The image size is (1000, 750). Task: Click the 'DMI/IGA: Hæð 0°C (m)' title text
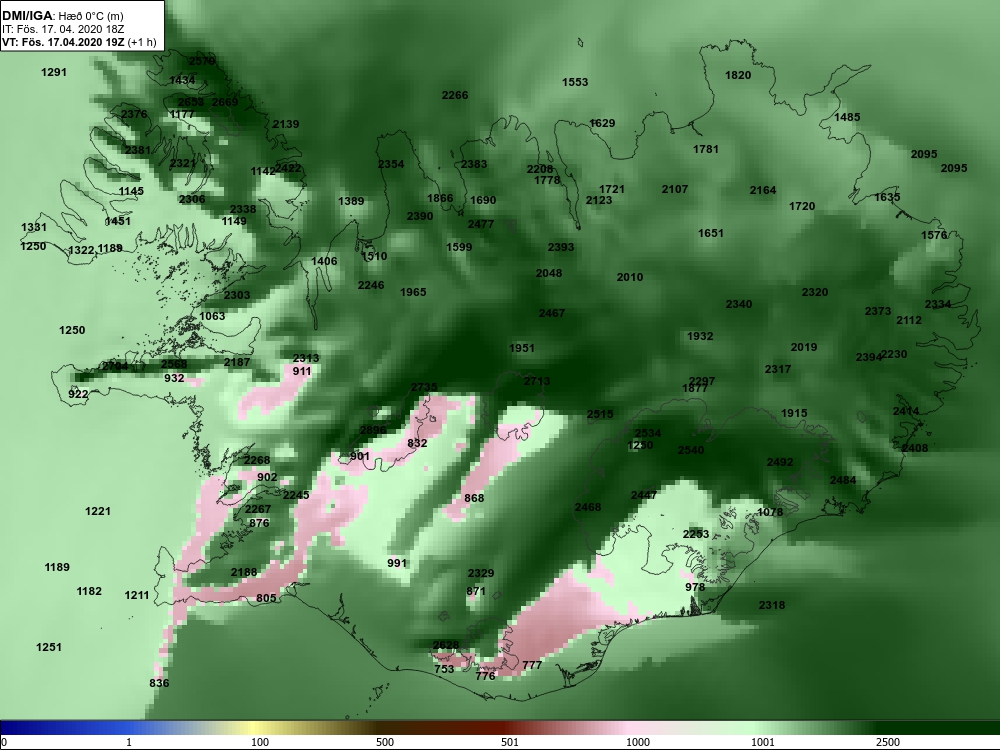[x=62, y=16]
